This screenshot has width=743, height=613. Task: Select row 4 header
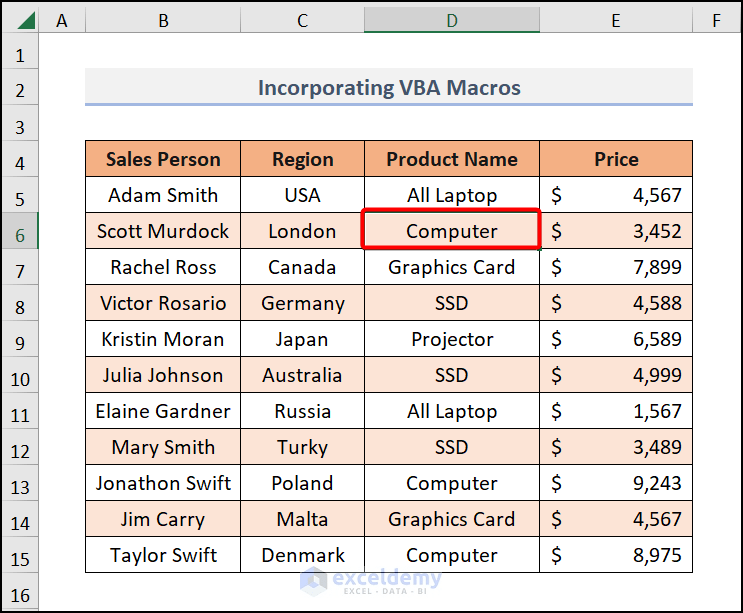(x=20, y=159)
